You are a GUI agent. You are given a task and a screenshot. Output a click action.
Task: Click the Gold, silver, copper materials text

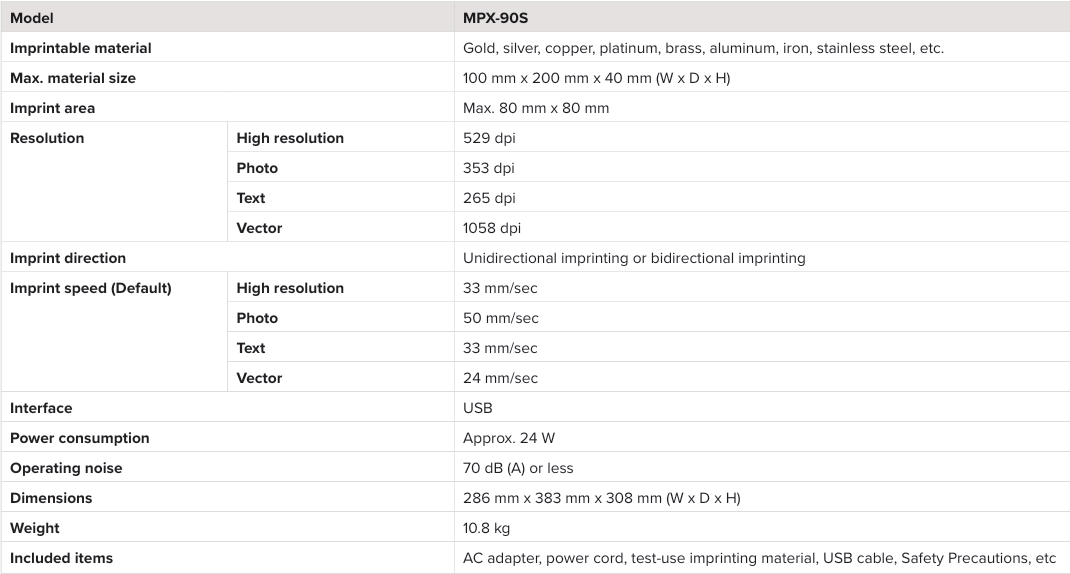point(703,48)
